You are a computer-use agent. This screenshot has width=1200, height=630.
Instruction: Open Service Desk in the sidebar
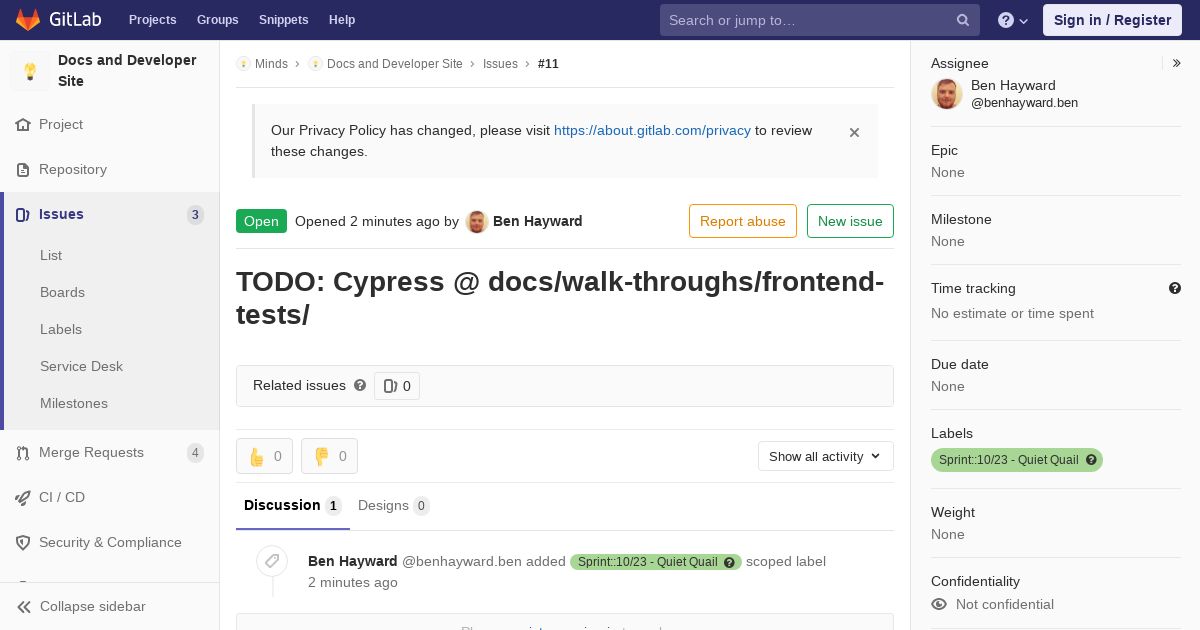click(x=81, y=366)
